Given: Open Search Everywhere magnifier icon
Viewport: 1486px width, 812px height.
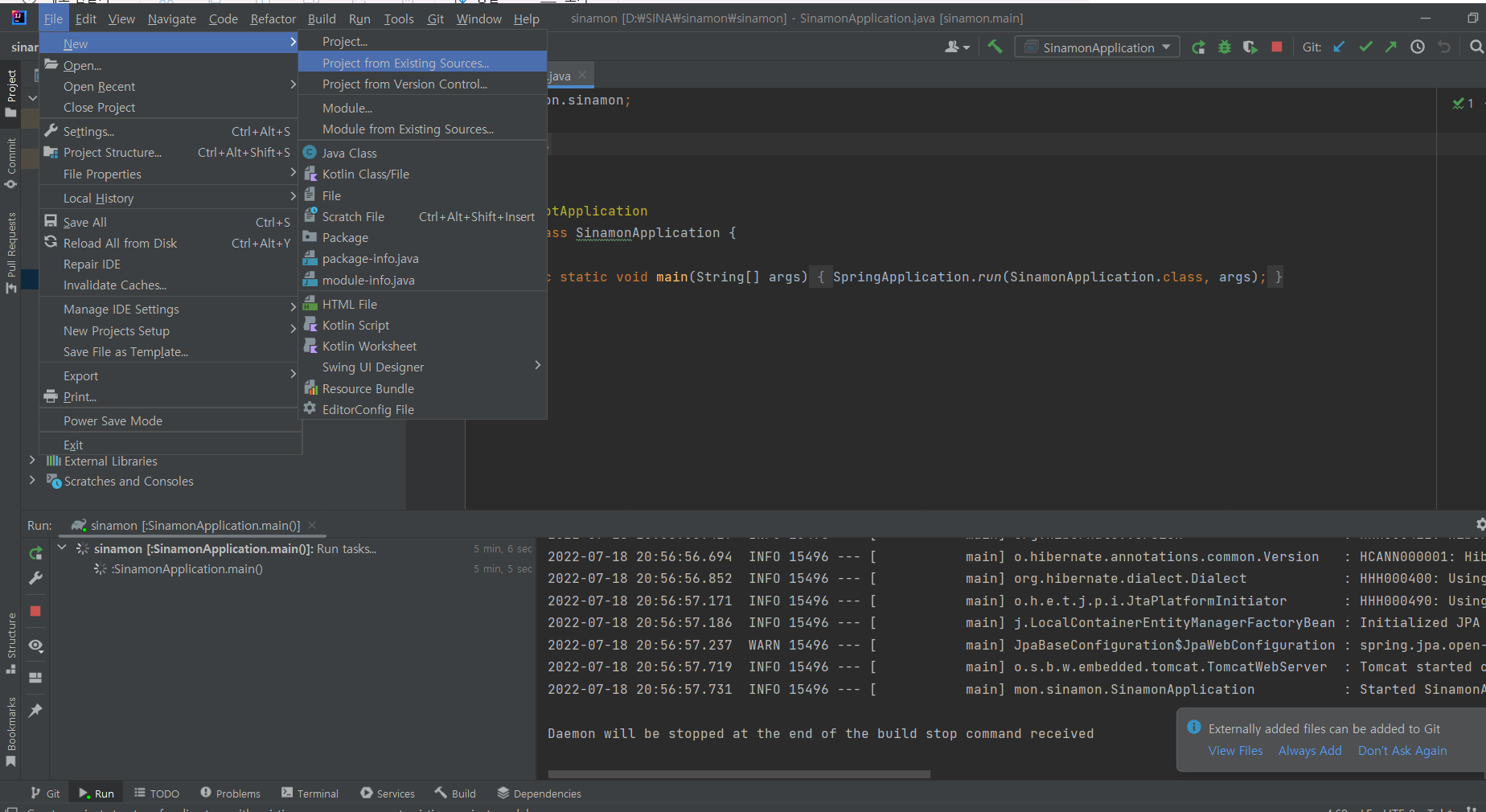Looking at the screenshot, I should point(1476,47).
